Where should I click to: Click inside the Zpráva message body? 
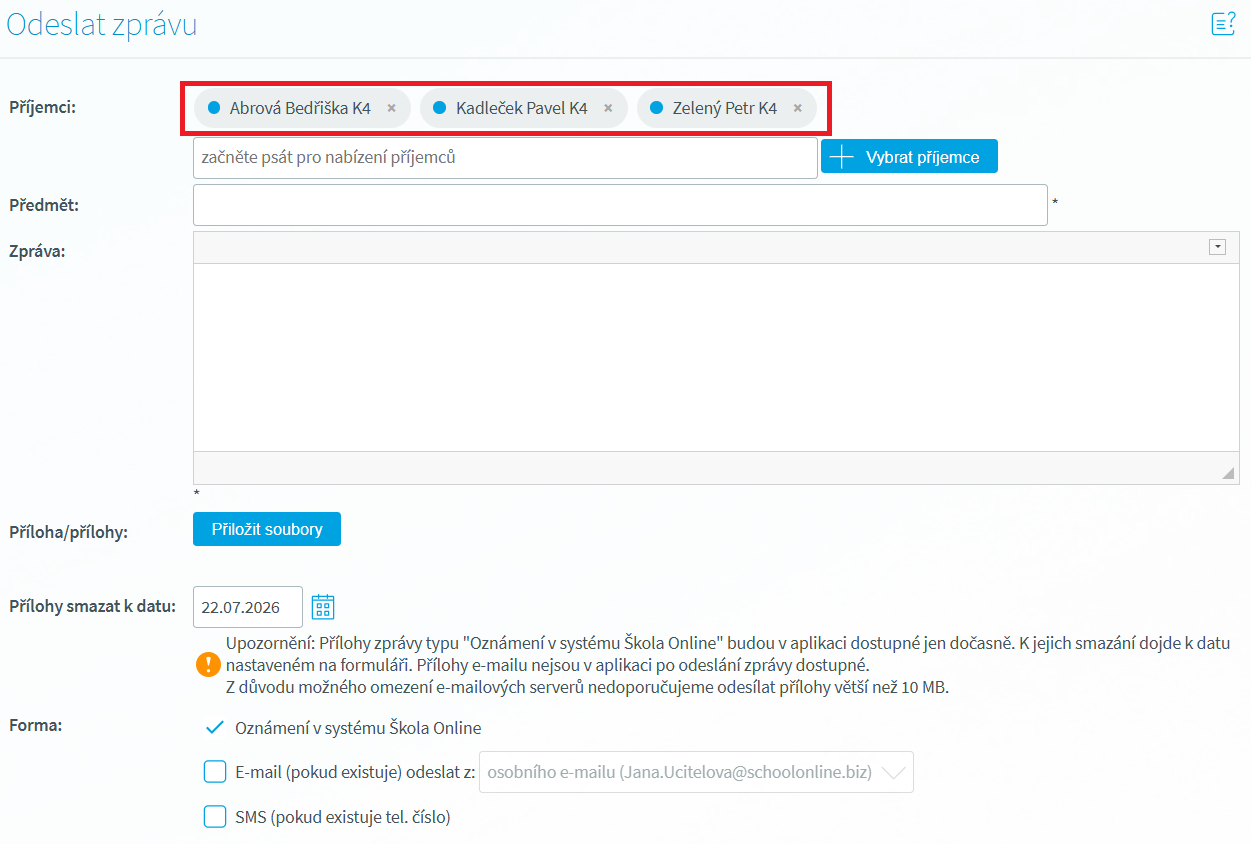(x=715, y=357)
